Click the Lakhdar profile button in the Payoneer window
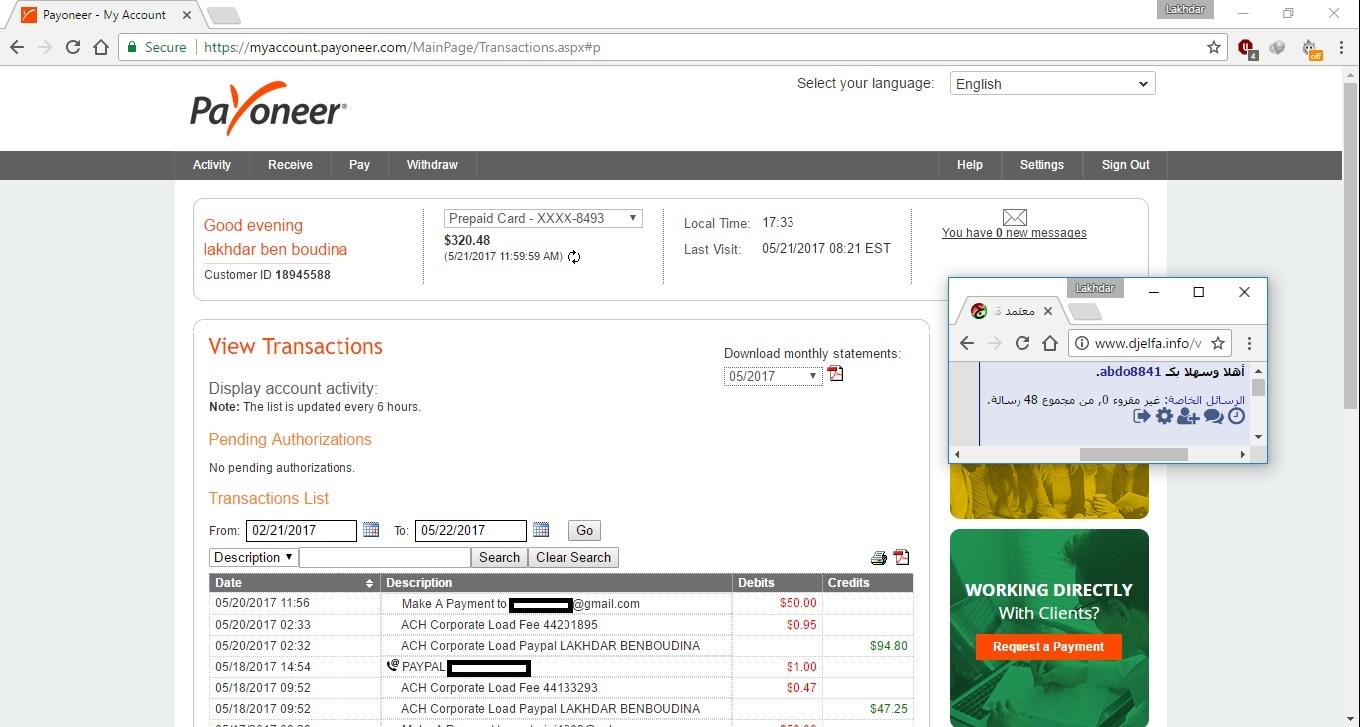 tap(1187, 9)
